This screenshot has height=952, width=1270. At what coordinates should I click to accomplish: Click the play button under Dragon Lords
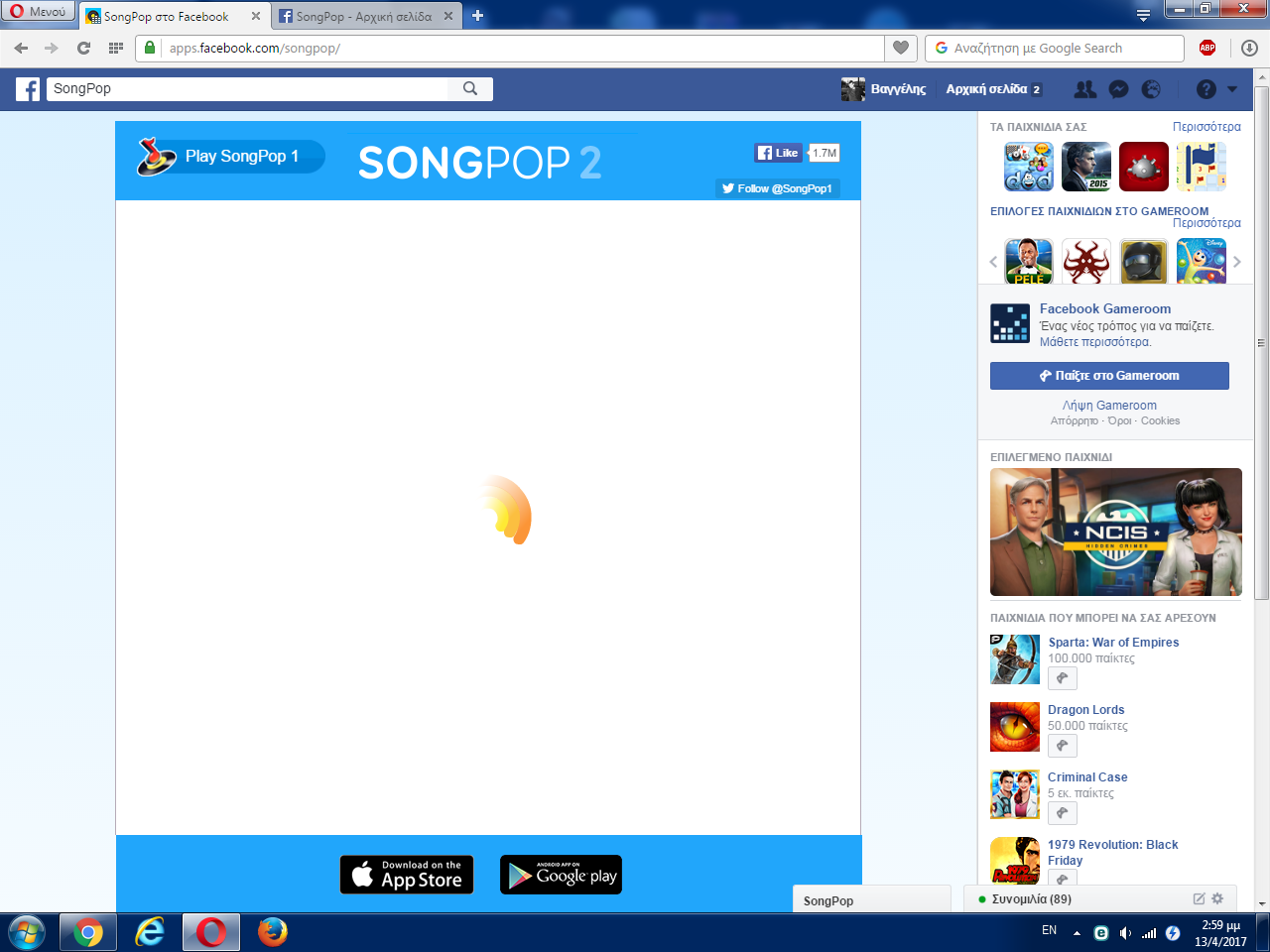(x=1063, y=746)
